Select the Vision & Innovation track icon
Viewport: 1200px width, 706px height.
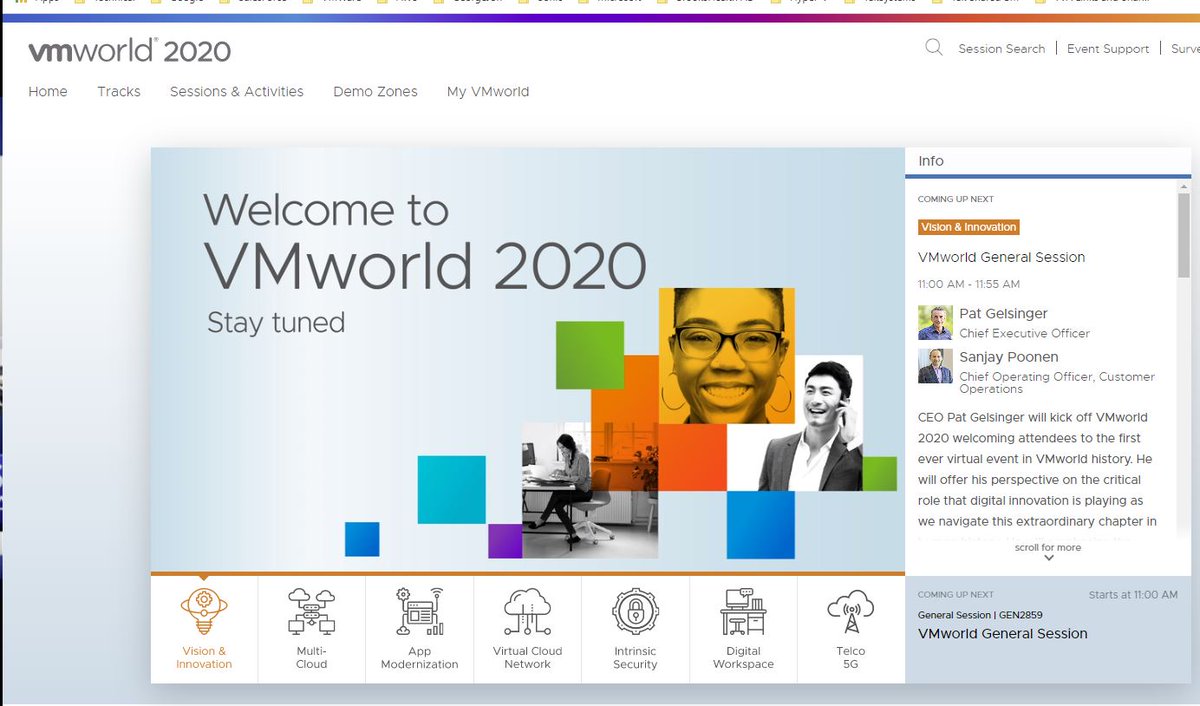(204, 614)
